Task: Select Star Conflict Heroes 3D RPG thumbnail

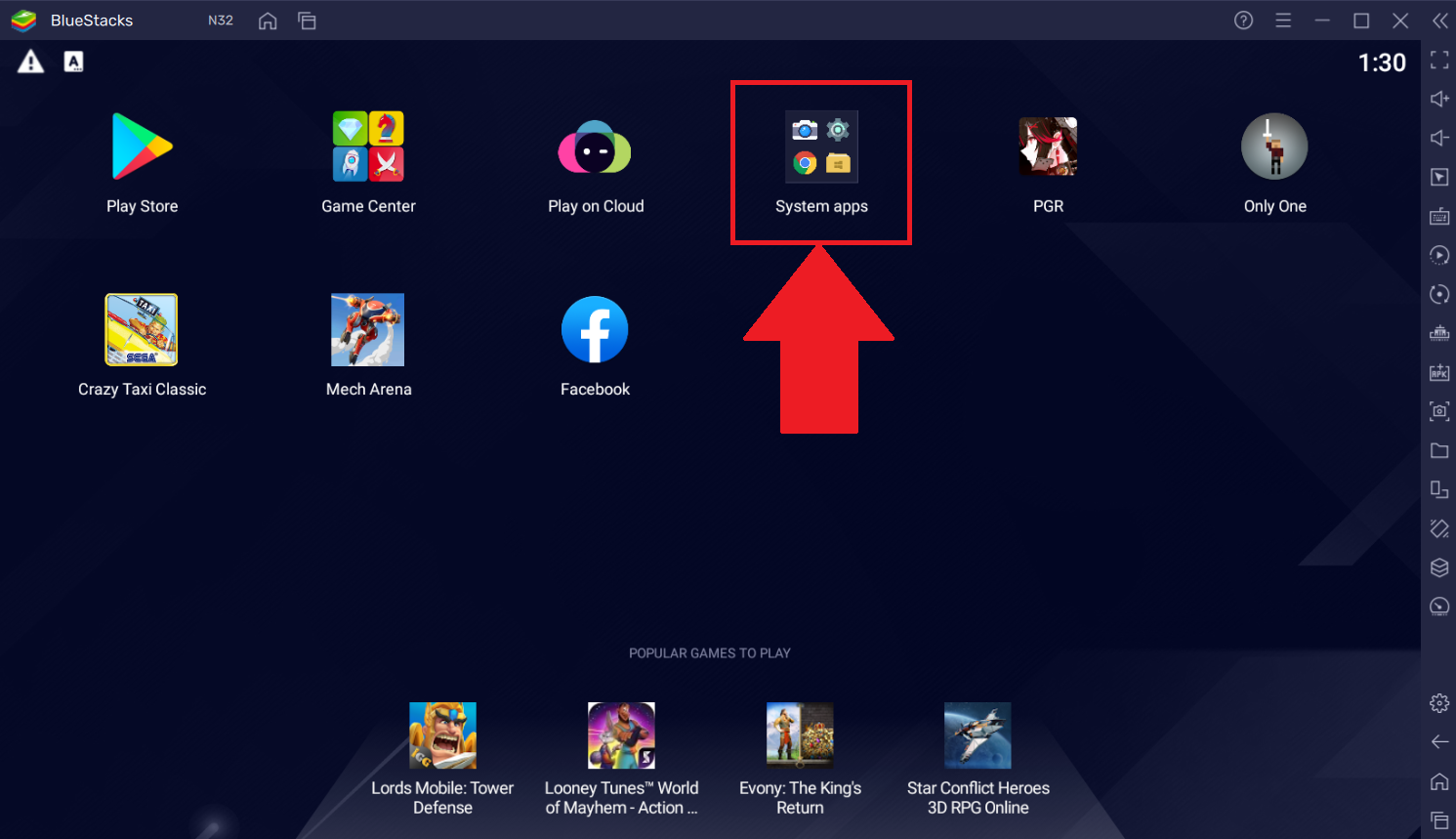Action: pyautogui.click(x=978, y=735)
